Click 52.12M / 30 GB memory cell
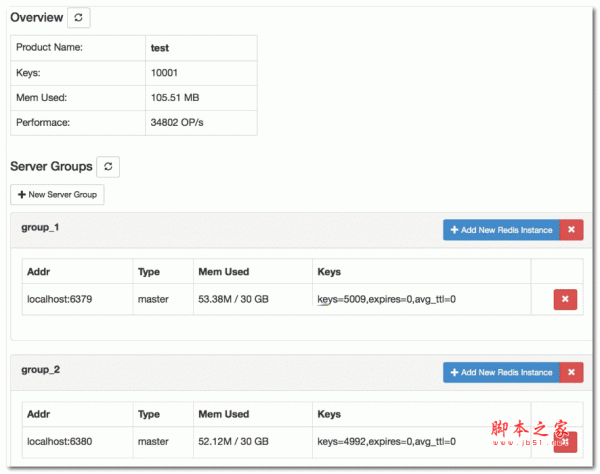Image resolution: width=600 pixels, height=474 pixels. [x=253, y=442]
